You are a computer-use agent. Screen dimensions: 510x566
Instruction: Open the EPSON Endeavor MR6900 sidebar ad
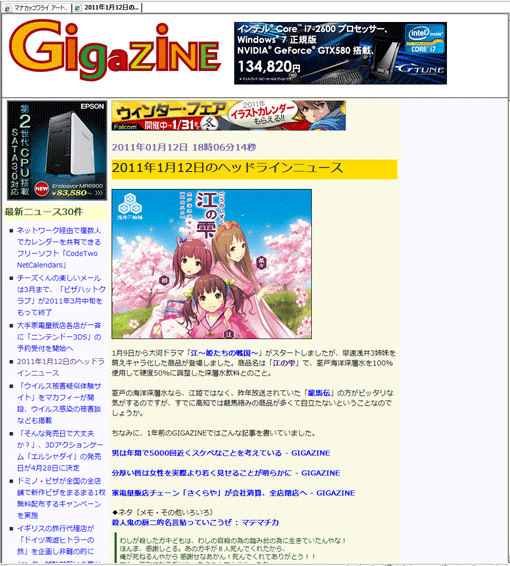coord(57,150)
